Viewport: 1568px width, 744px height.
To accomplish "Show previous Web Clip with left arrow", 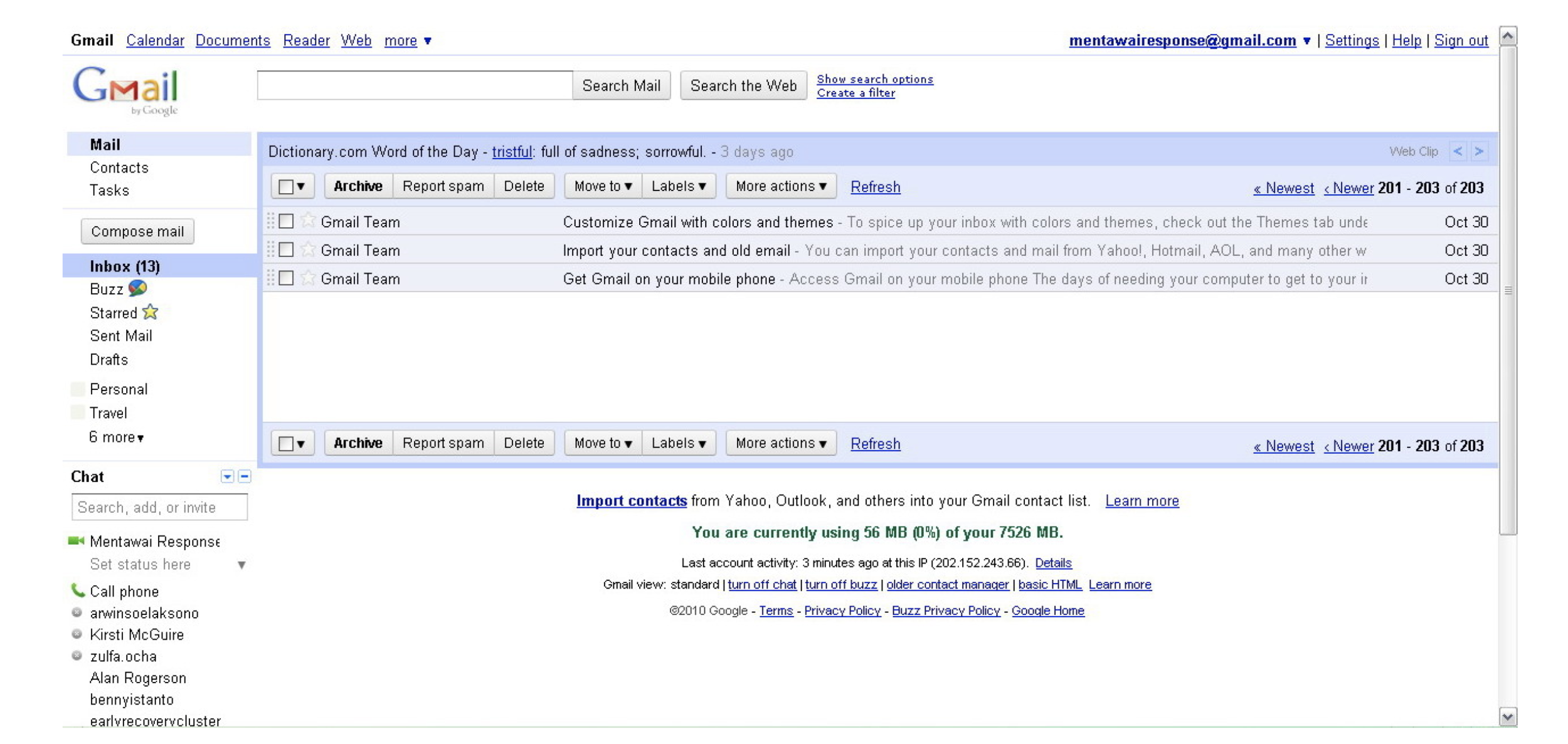I will [1458, 152].
